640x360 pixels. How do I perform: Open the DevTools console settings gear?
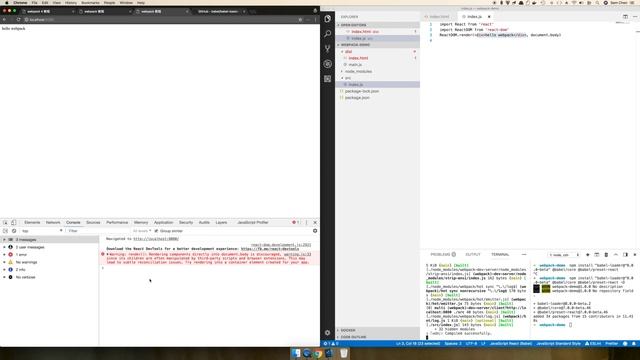(x=315, y=231)
